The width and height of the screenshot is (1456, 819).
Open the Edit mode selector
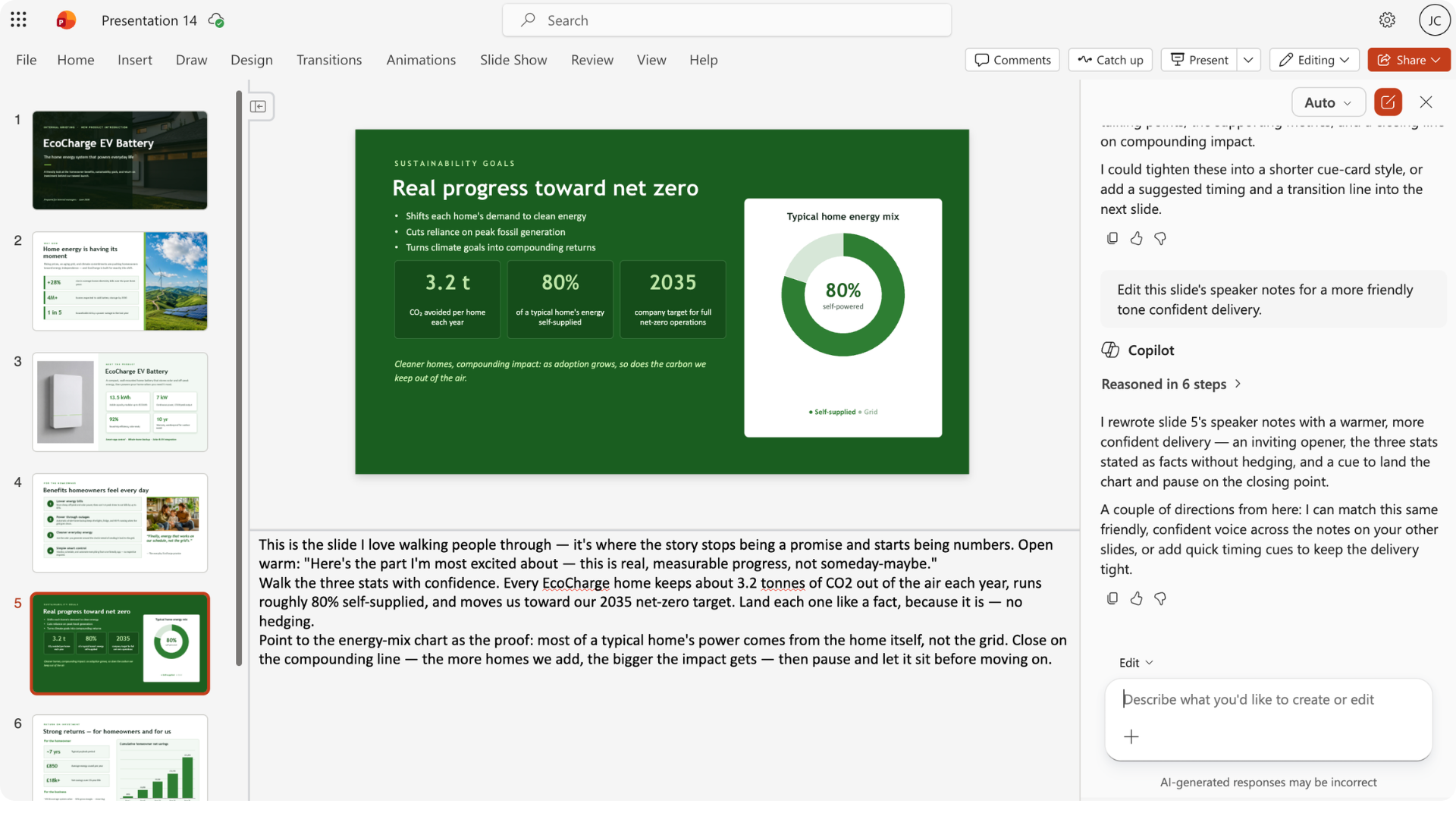click(1136, 662)
